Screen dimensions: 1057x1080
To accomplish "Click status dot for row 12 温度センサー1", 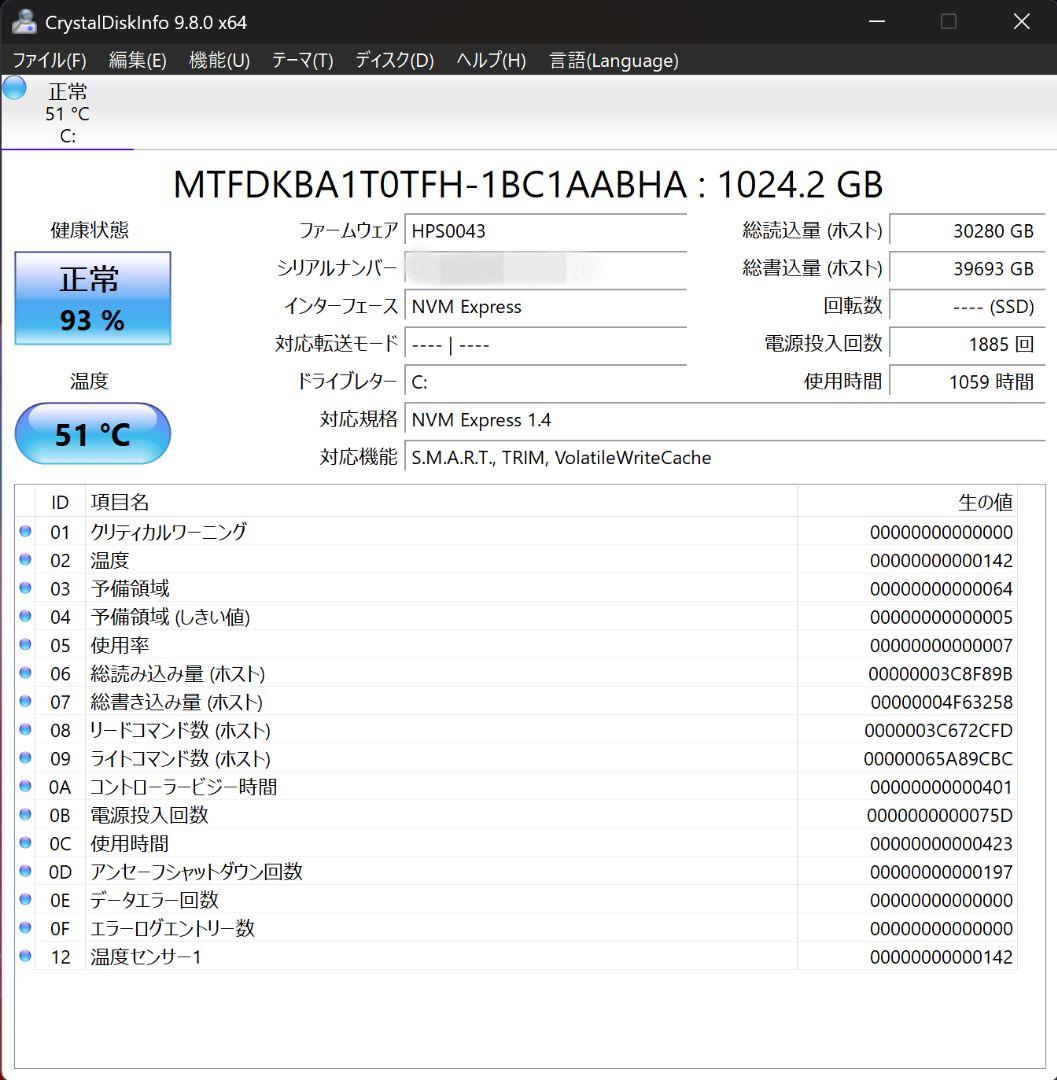I will coord(25,956).
